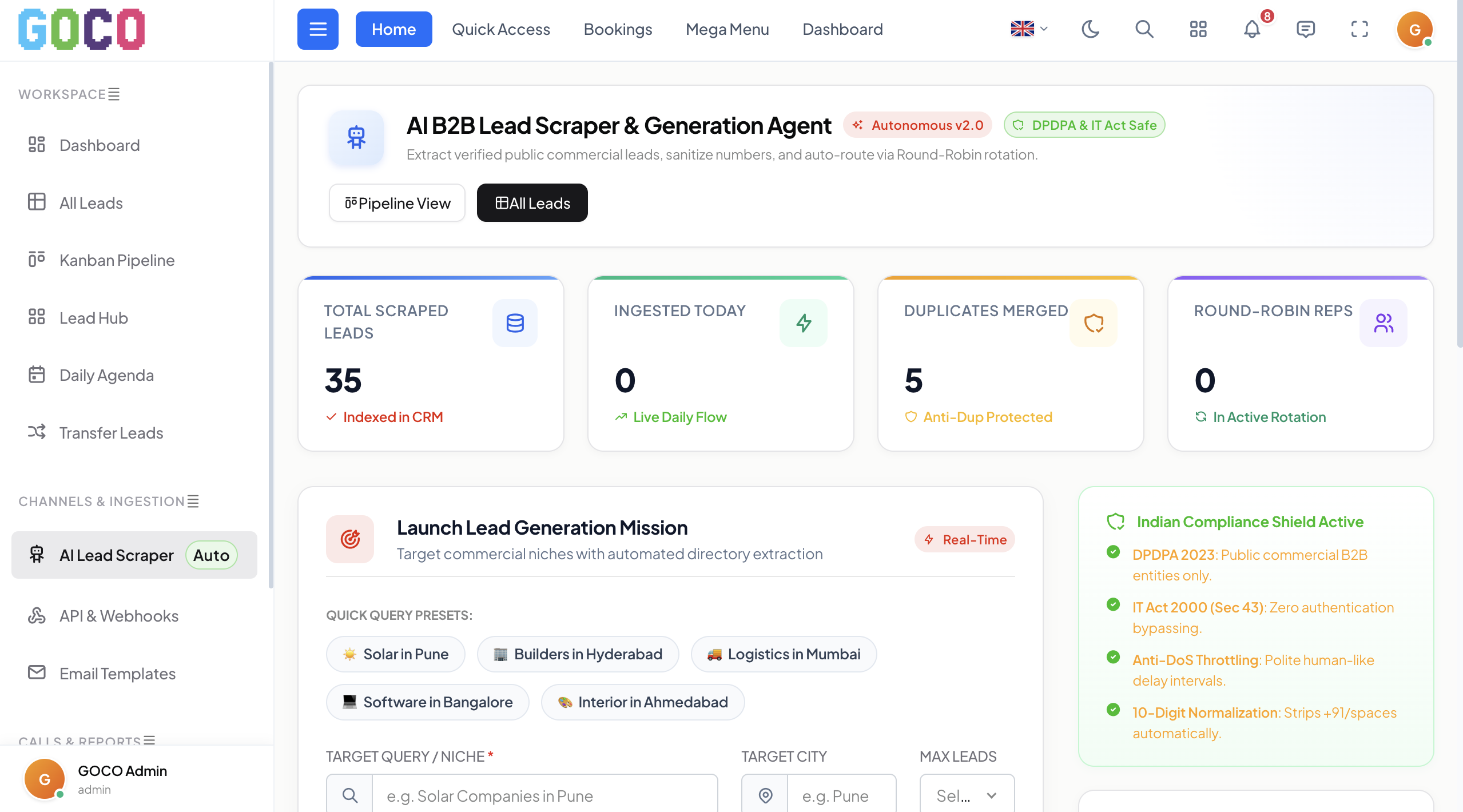Click the Indexed in CRM status text
The width and height of the screenshot is (1463, 812).
[393, 417]
